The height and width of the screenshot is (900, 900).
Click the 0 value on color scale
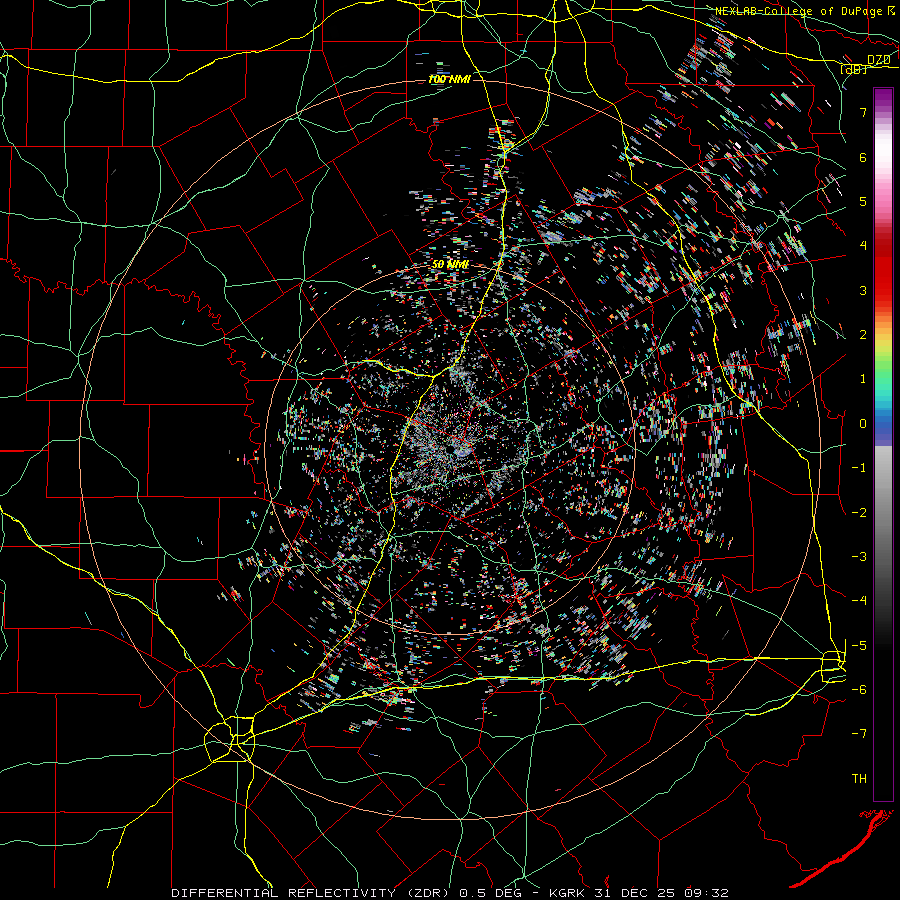pos(863,424)
